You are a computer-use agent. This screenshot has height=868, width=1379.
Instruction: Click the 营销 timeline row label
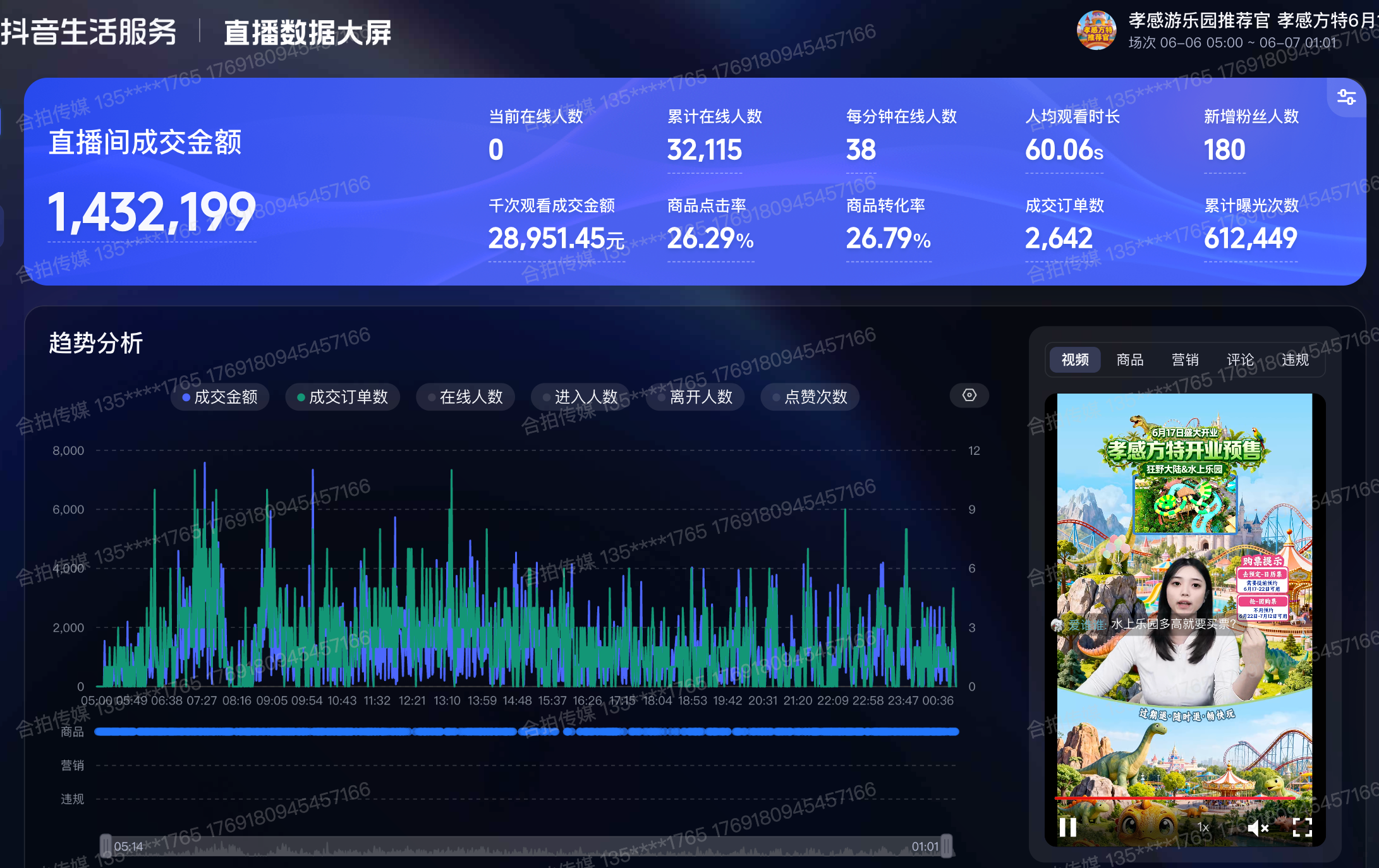click(72, 765)
